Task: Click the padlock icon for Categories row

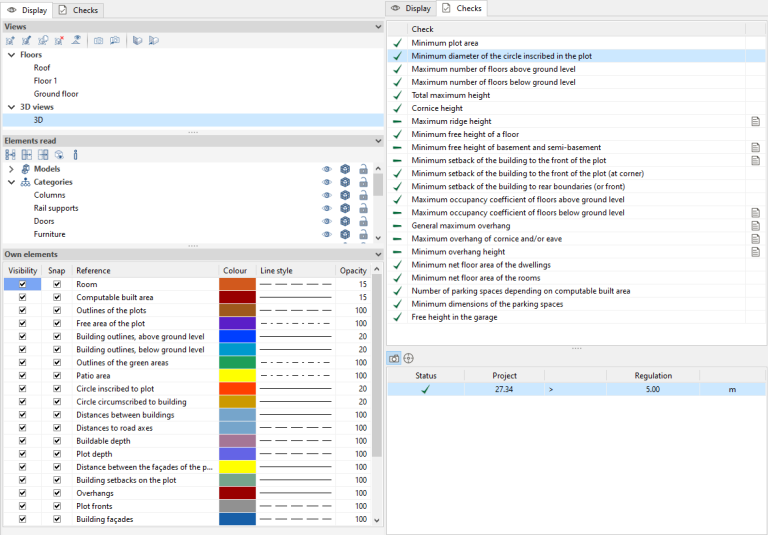Action: pos(363,182)
